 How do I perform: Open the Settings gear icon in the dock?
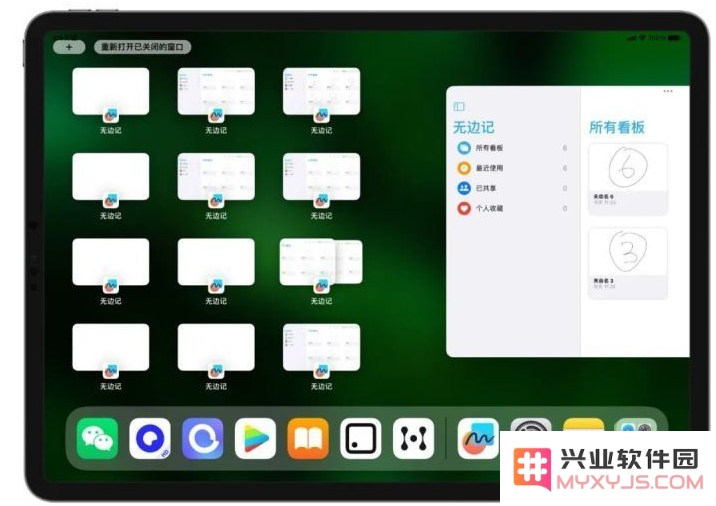(531, 425)
